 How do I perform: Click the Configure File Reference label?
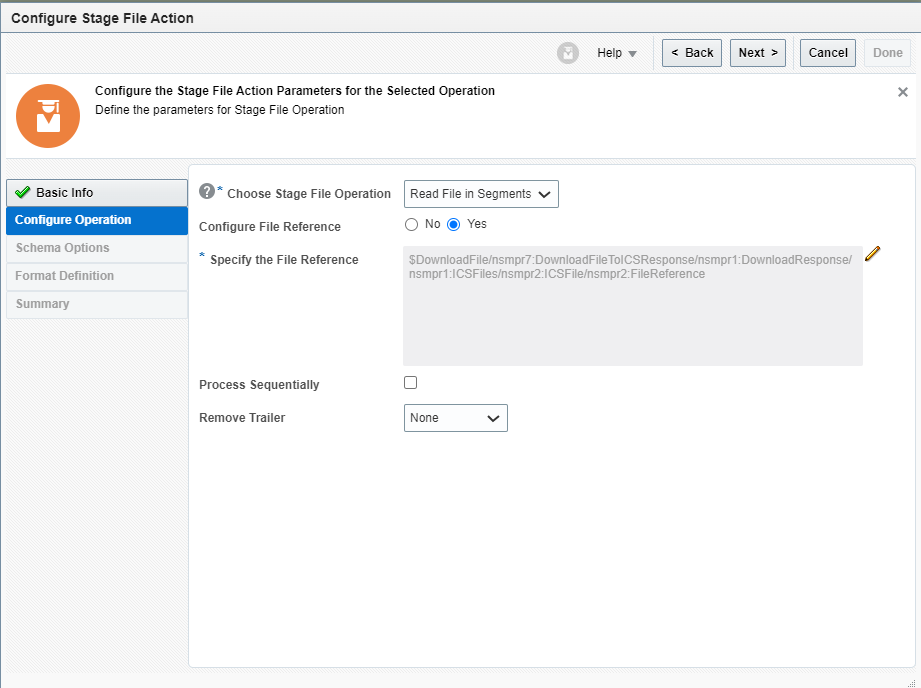coord(270,227)
